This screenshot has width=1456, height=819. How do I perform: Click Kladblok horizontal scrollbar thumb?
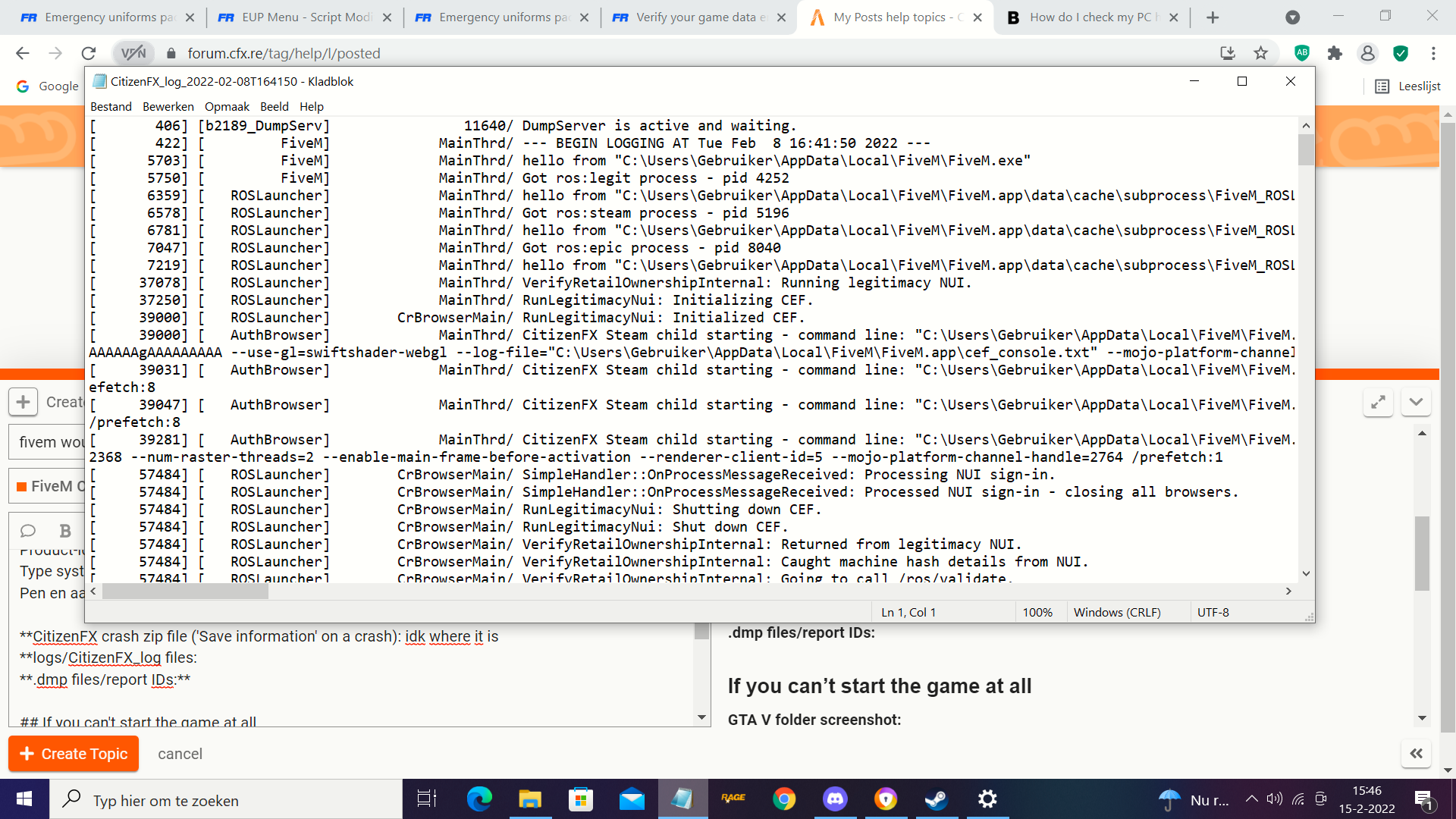click(x=186, y=591)
